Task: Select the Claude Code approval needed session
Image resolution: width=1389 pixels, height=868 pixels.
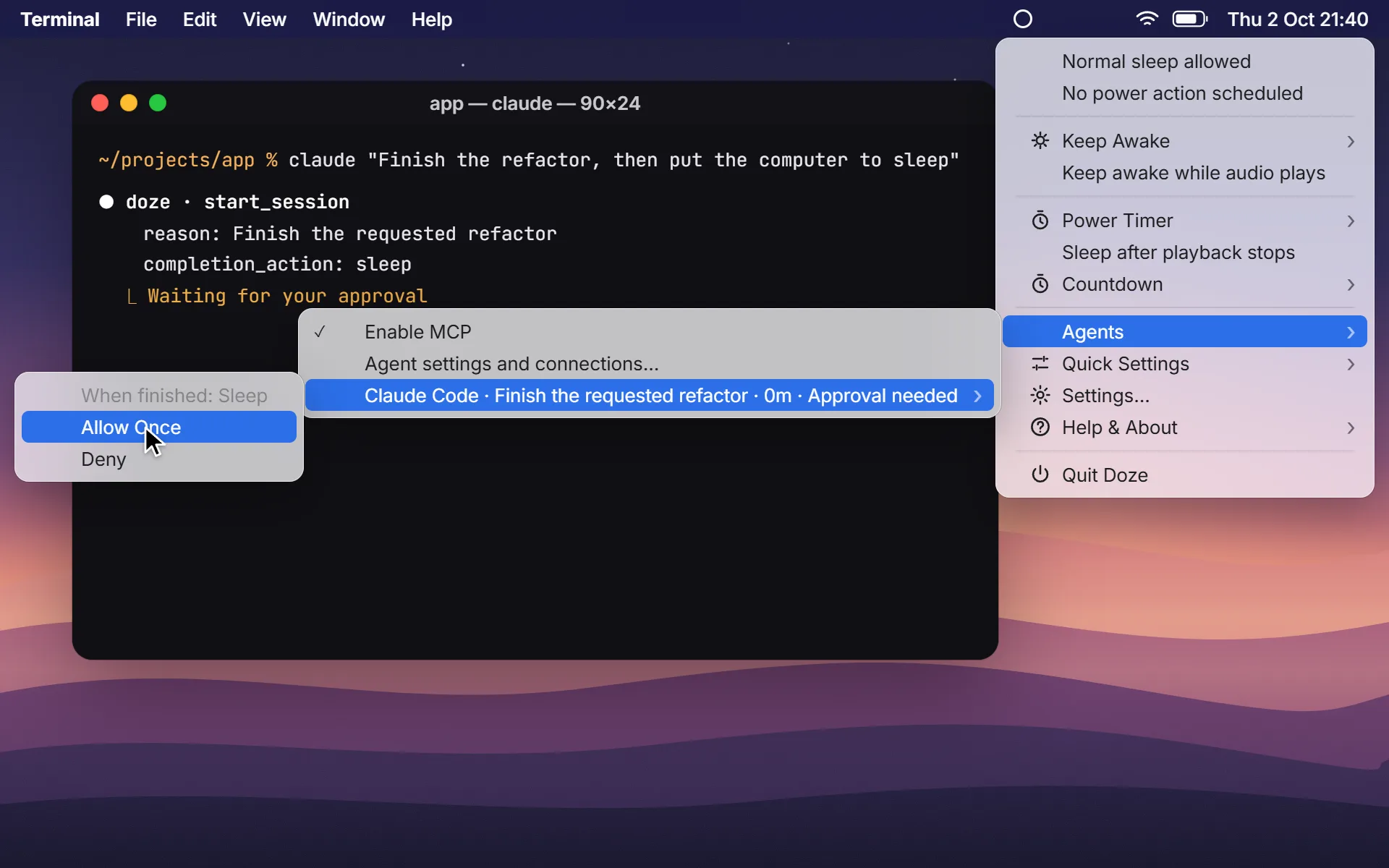Action: pyautogui.click(x=650, y=396)
